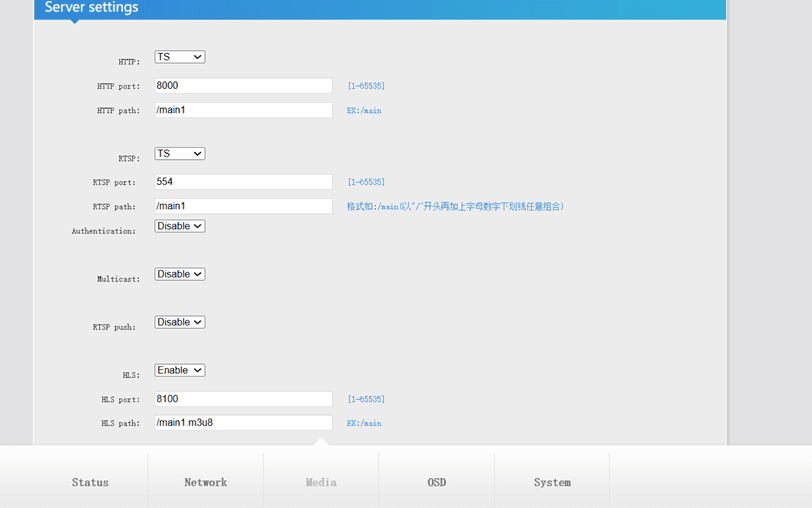Open the Authentication dropdown

[180, 226]
